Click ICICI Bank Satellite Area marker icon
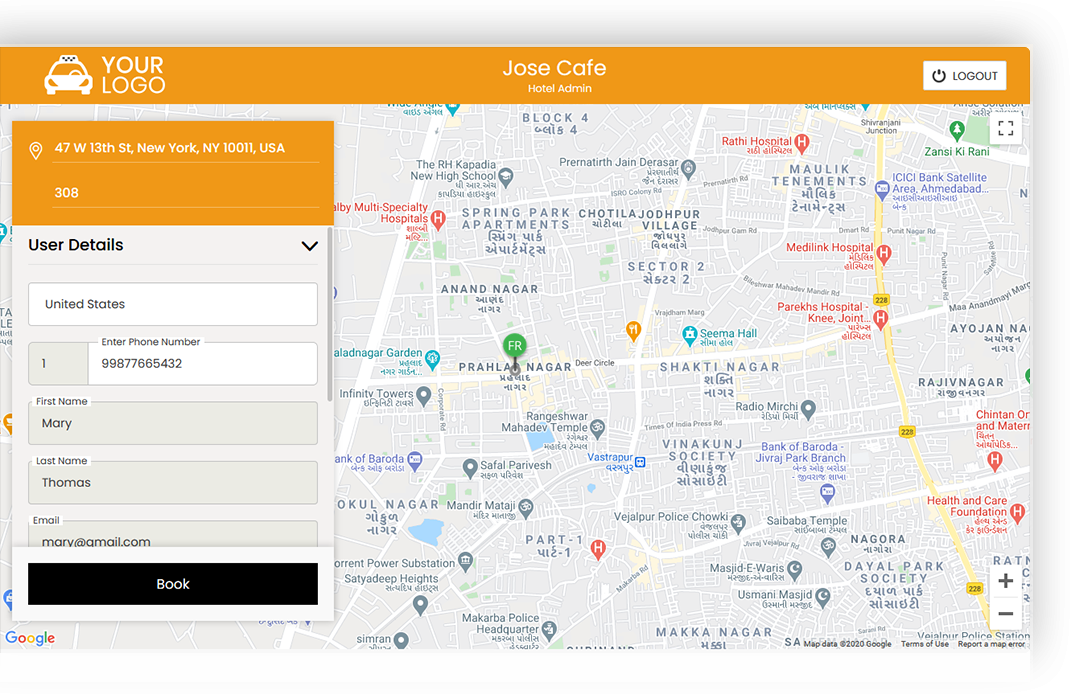This screenshot has width=1070, height=694. (x=882, y=188)
